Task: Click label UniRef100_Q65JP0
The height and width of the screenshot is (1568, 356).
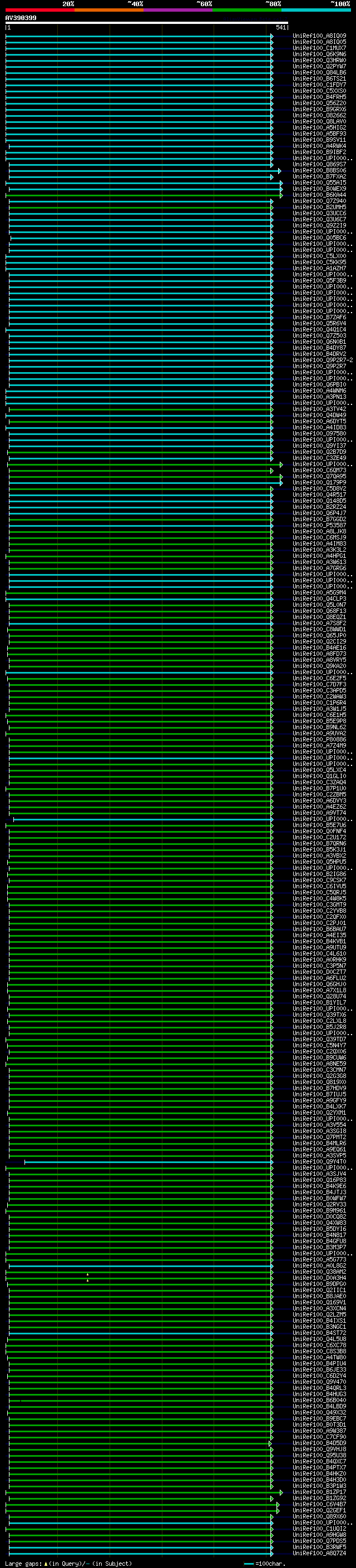Action: pyautogui.click(x=319, y=635)
